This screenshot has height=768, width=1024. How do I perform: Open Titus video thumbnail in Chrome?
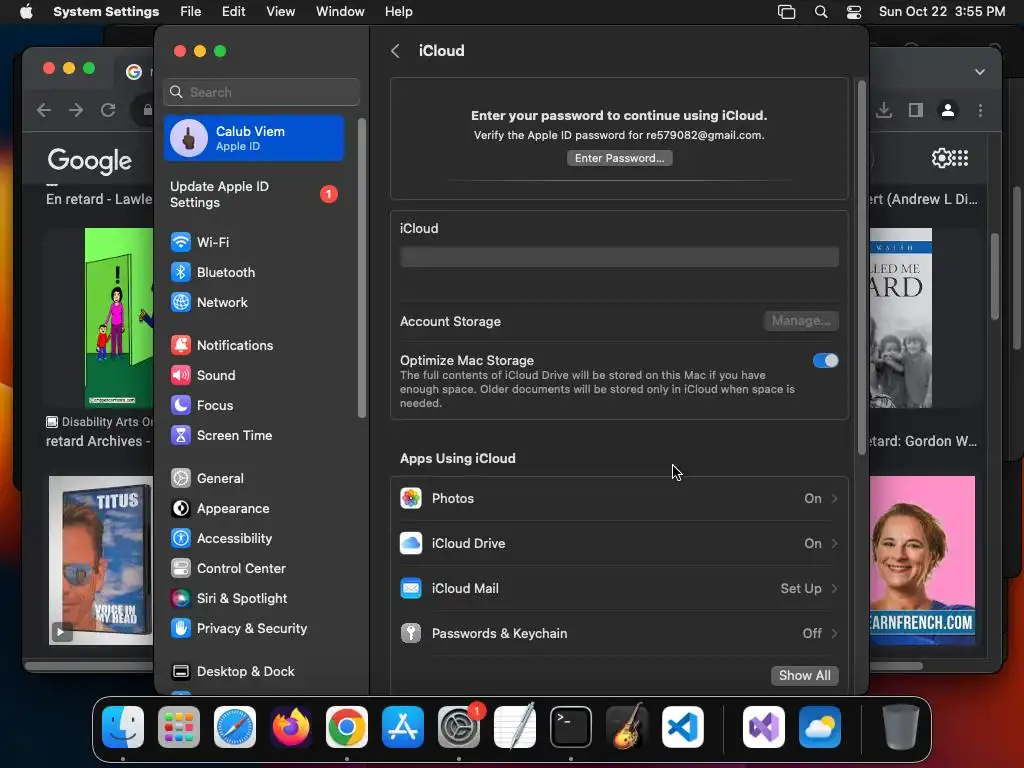101,560
